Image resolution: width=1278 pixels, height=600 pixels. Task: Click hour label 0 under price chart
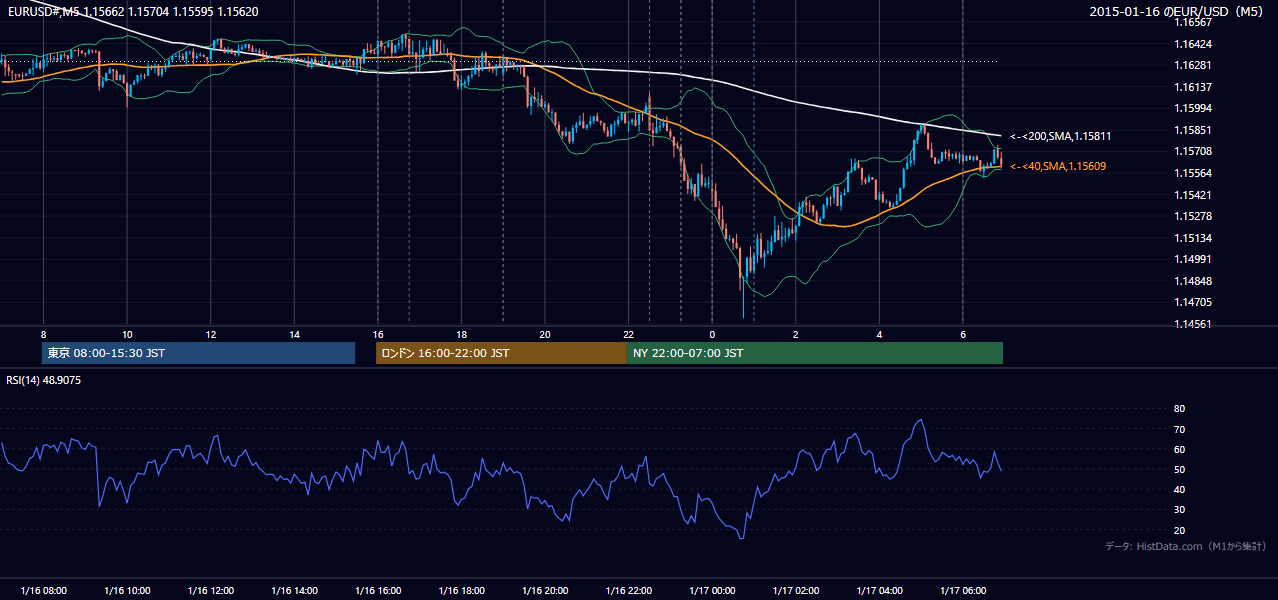click(x=712, y=334)
